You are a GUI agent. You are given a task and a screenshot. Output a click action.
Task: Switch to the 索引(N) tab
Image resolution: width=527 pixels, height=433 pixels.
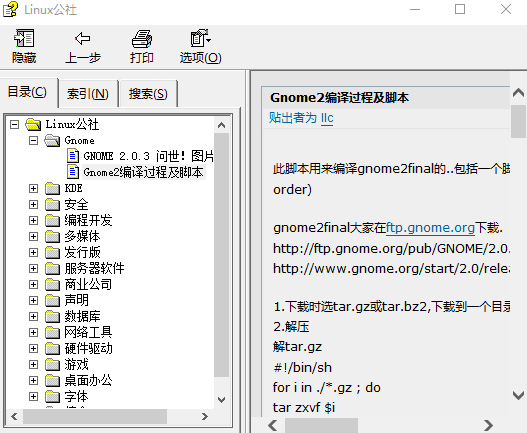tap(88, 93)
